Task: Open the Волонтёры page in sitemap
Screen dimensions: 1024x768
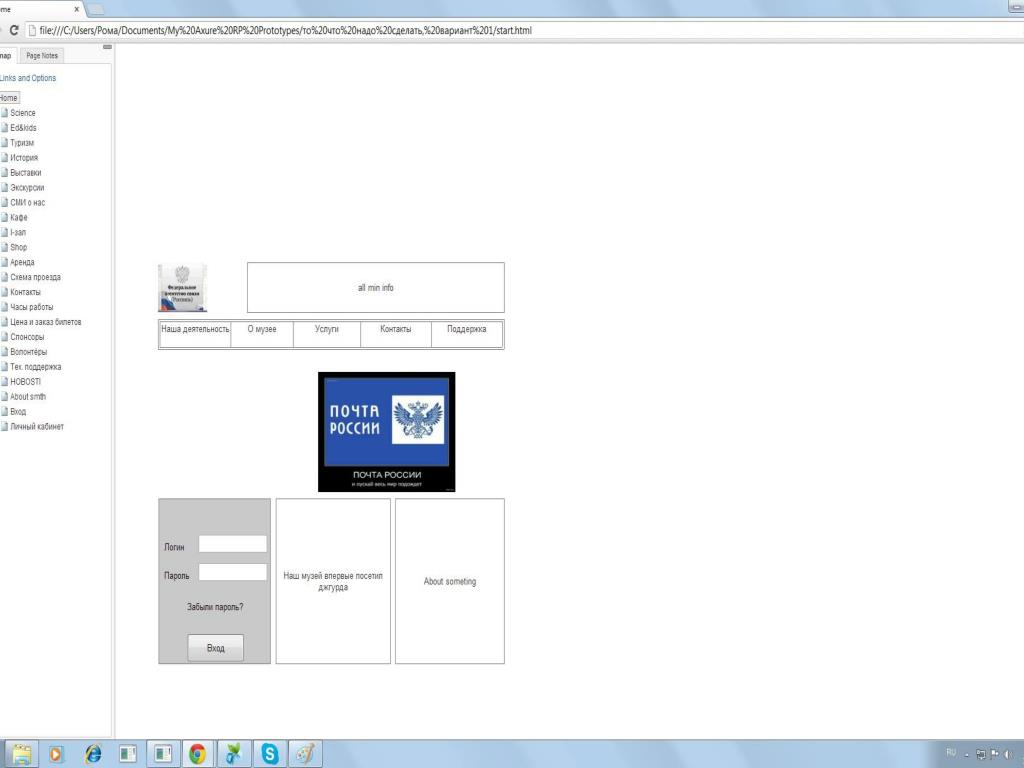Action: pyautogui.click(x=29, y=352)
